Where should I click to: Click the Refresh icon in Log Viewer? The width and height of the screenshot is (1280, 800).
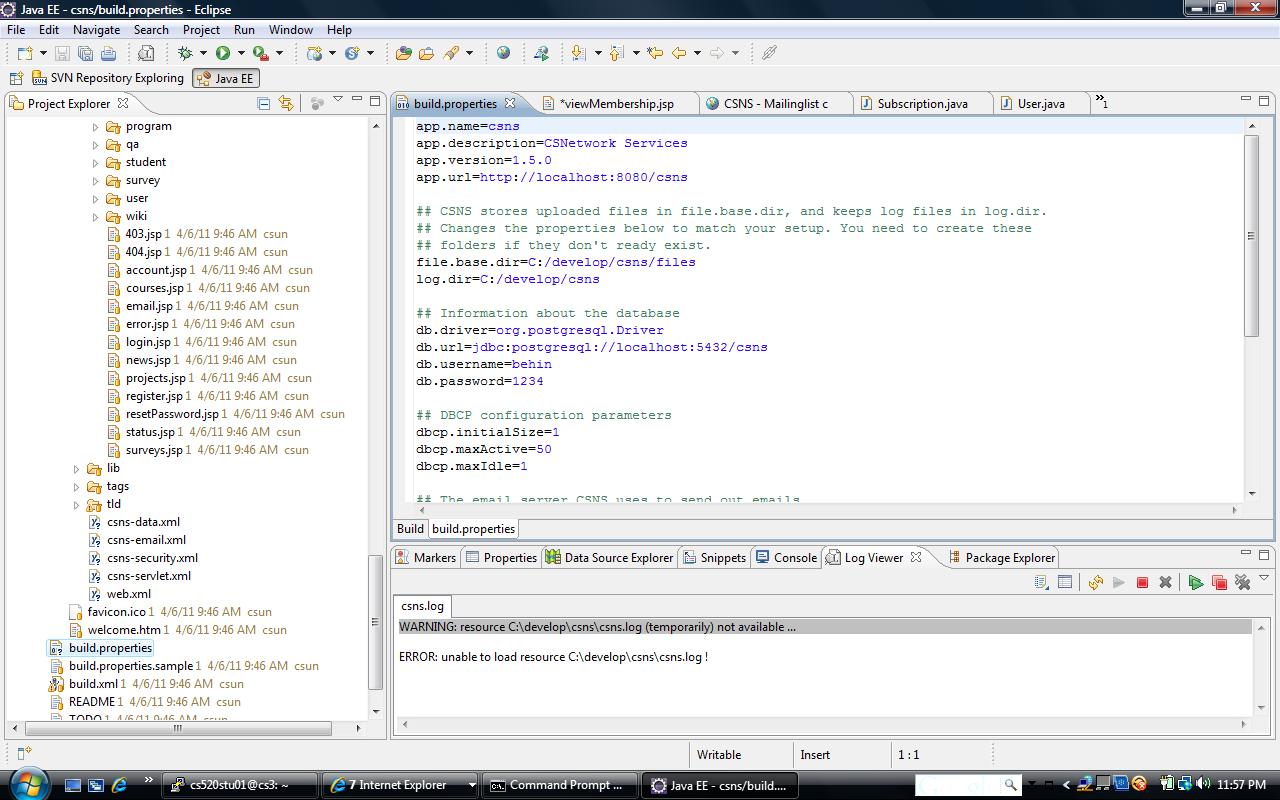pos(1096,582)
